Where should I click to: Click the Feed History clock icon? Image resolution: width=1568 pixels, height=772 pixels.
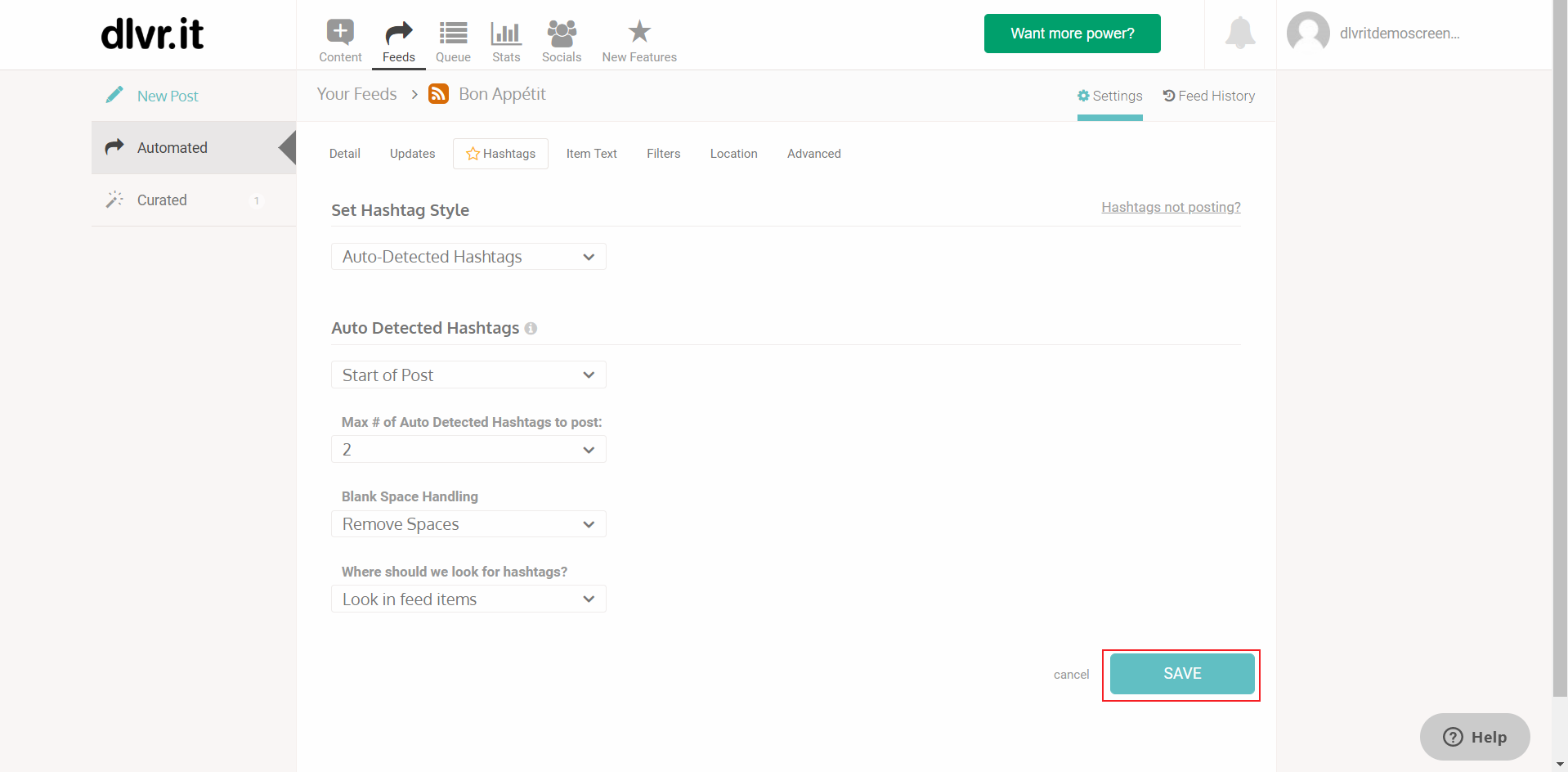1169,96
